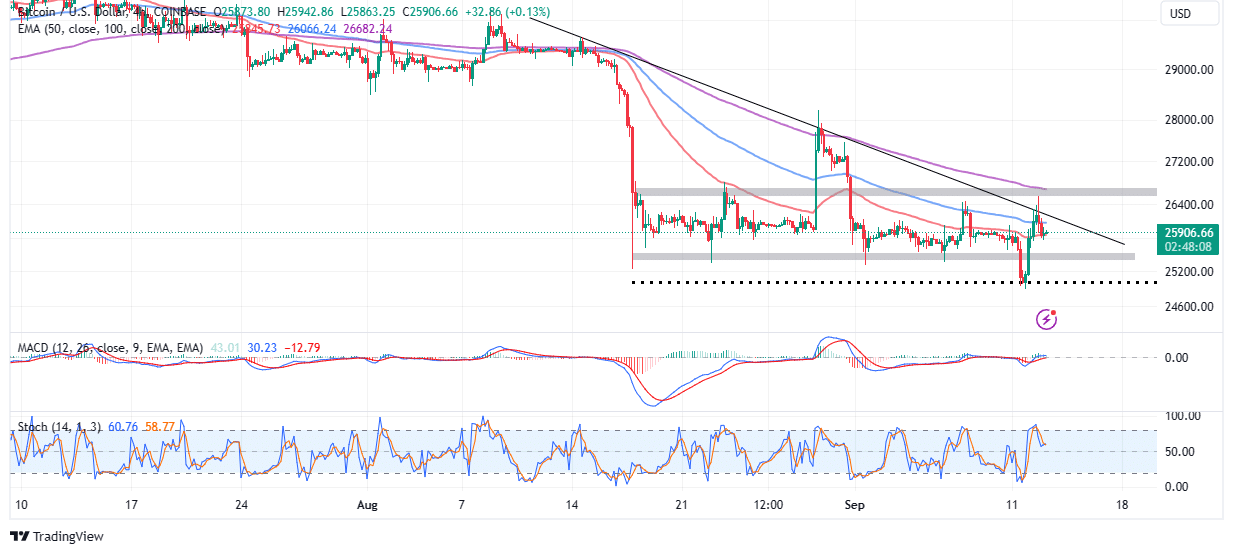Click the orange Stoch value 58.77
Image resolution: width=1233 pixels, height=554 pixels.
click(x=160, y=428)
